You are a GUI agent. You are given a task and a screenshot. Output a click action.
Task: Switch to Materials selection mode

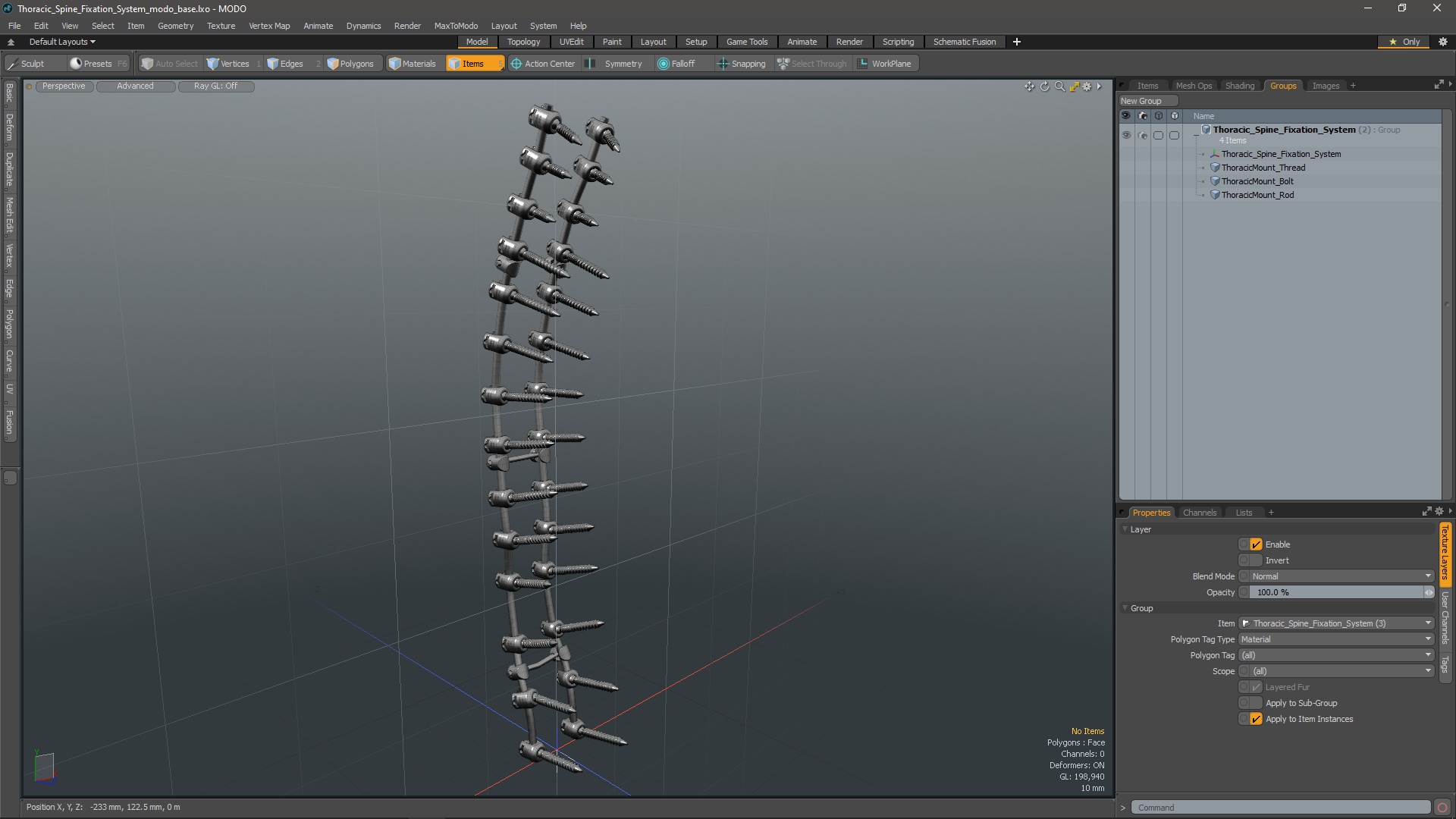coord(413,64)
